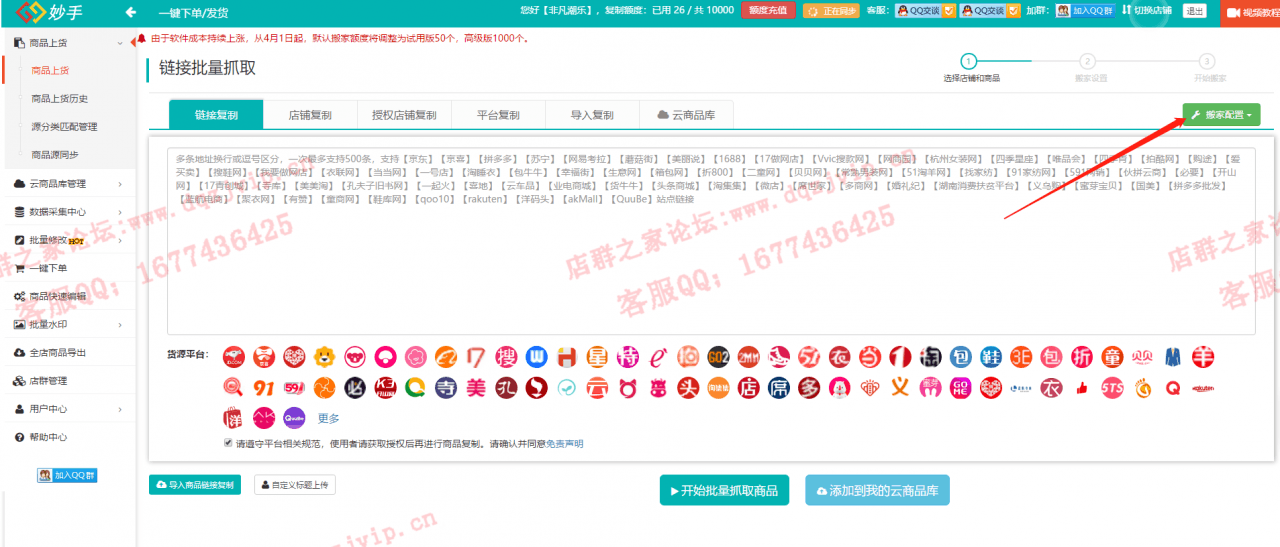Click the 17 wholesale platform icon
This screenshot has width=1280, height=547.
[477, 356]
